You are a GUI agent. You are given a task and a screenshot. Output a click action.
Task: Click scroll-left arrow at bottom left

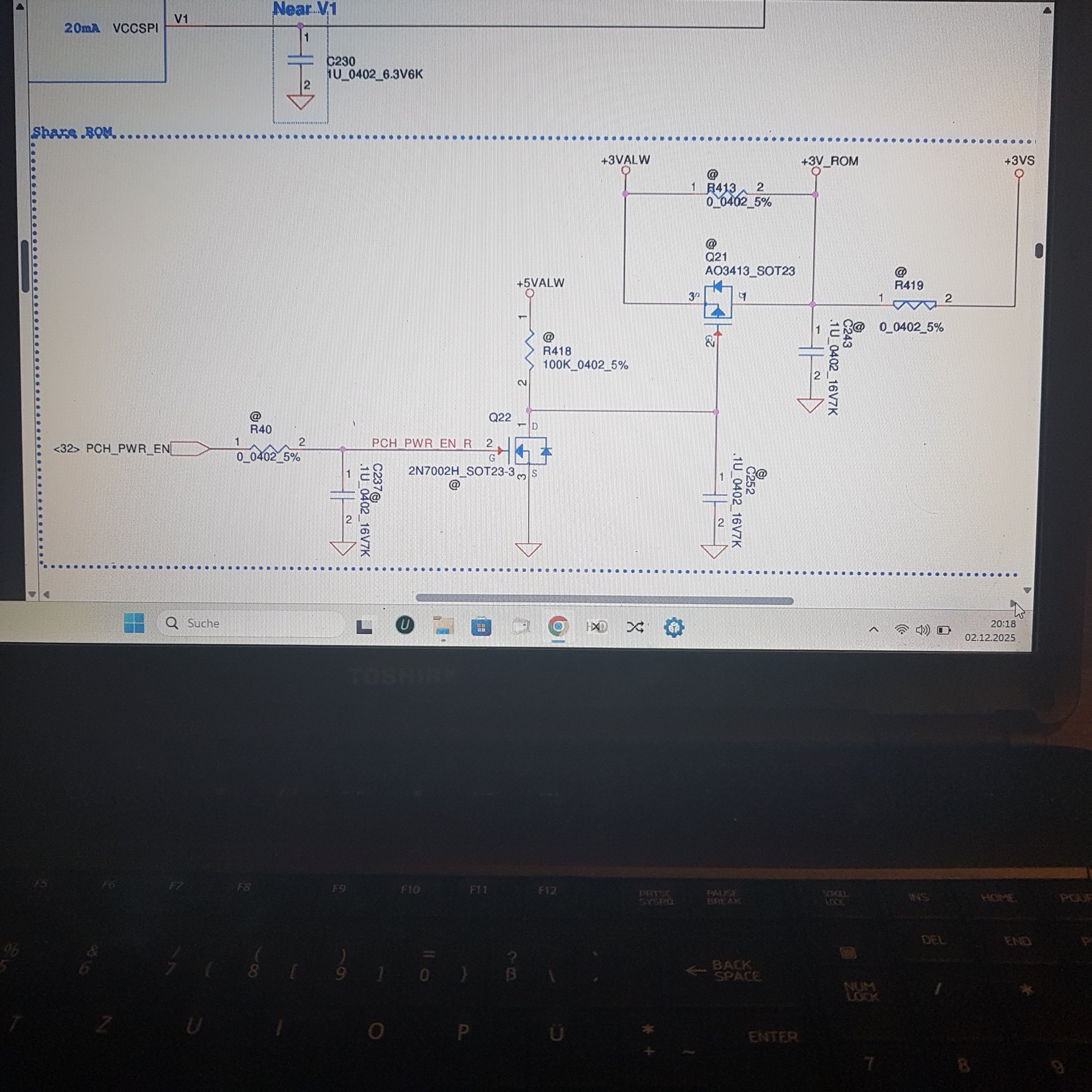(x=47, y=595)
